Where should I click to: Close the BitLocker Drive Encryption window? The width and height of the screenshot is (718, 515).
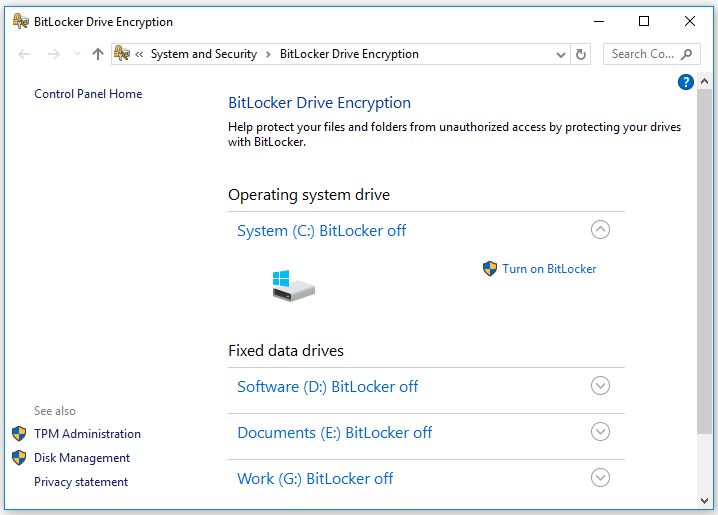[690, 21]
